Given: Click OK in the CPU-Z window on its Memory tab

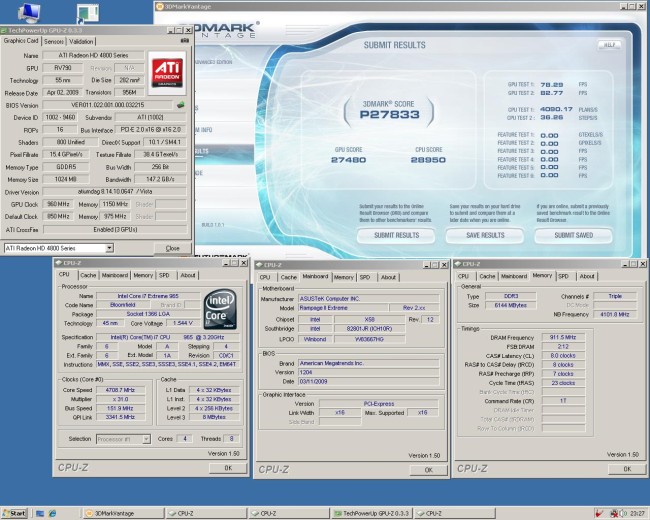Looking at the screenshot, I should pyautogui.click(x=627, y=469).
